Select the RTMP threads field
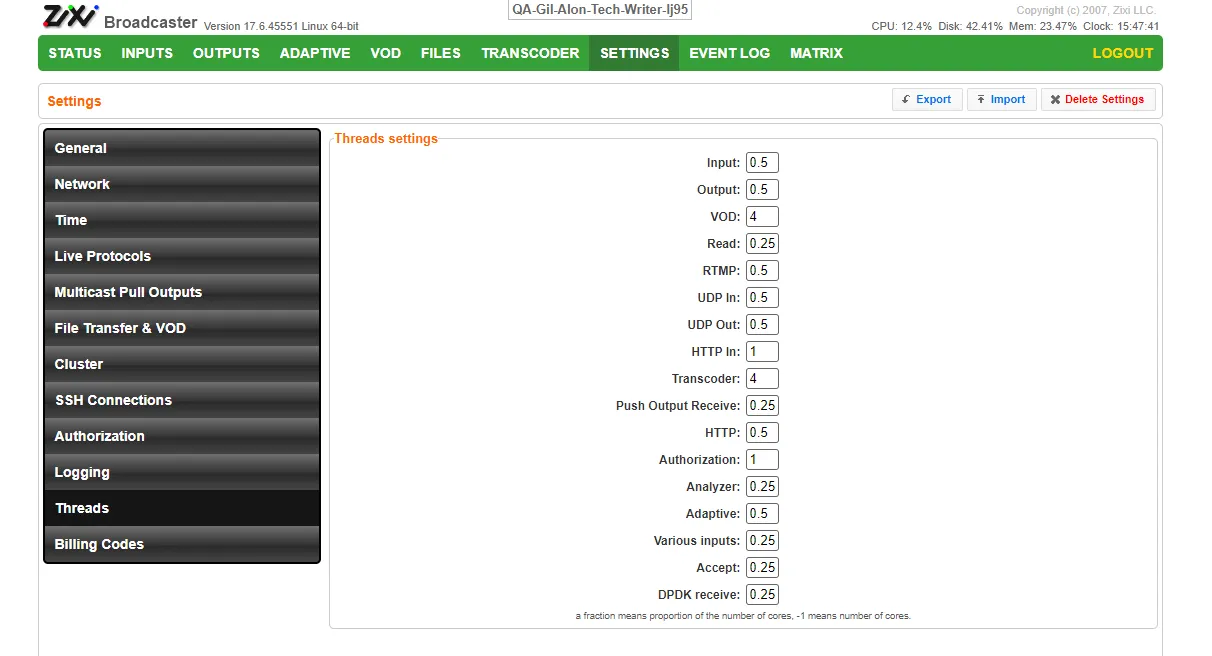 [762, 271]
